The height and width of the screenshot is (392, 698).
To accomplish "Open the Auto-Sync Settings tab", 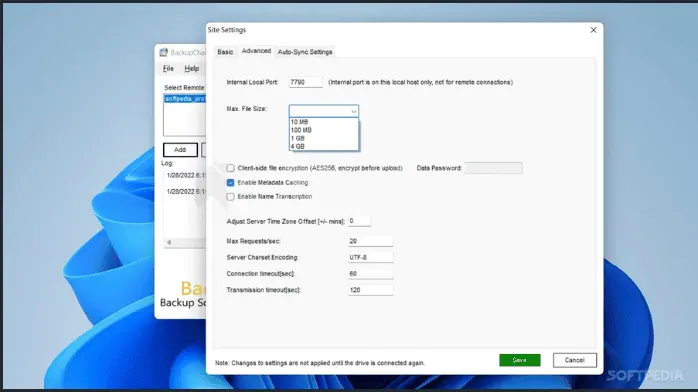I will (x=305, y=52).
